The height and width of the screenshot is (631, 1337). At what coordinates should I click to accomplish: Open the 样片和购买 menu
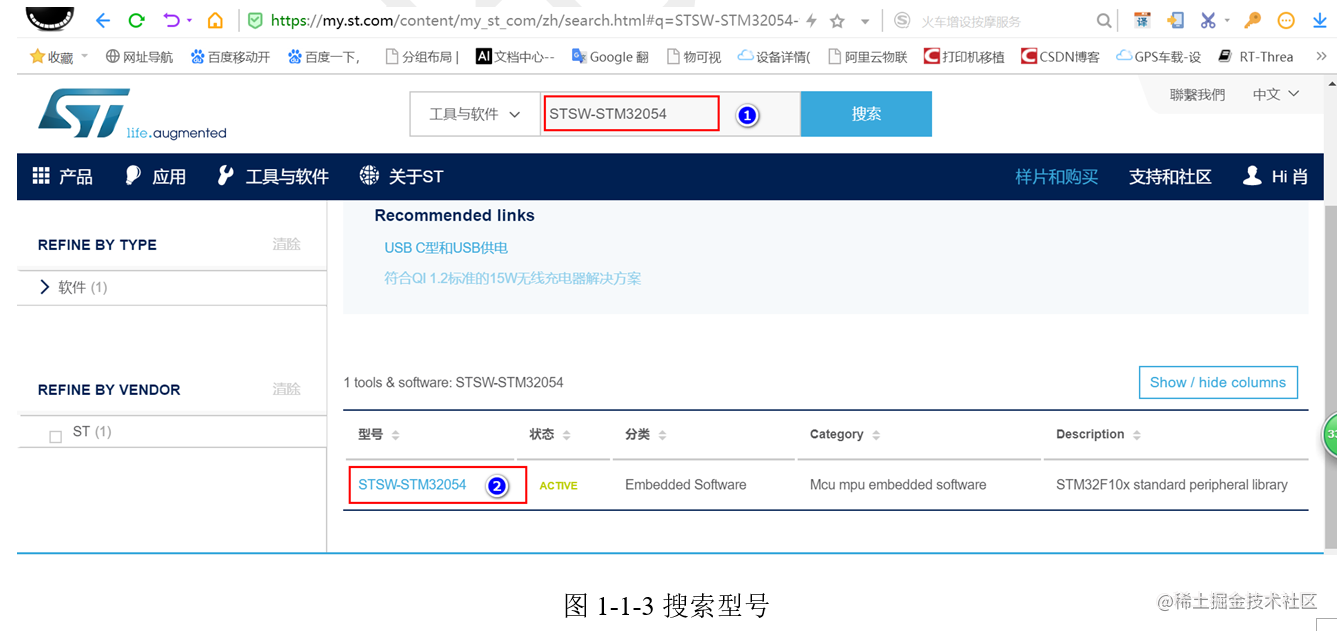pos(1057,177)
